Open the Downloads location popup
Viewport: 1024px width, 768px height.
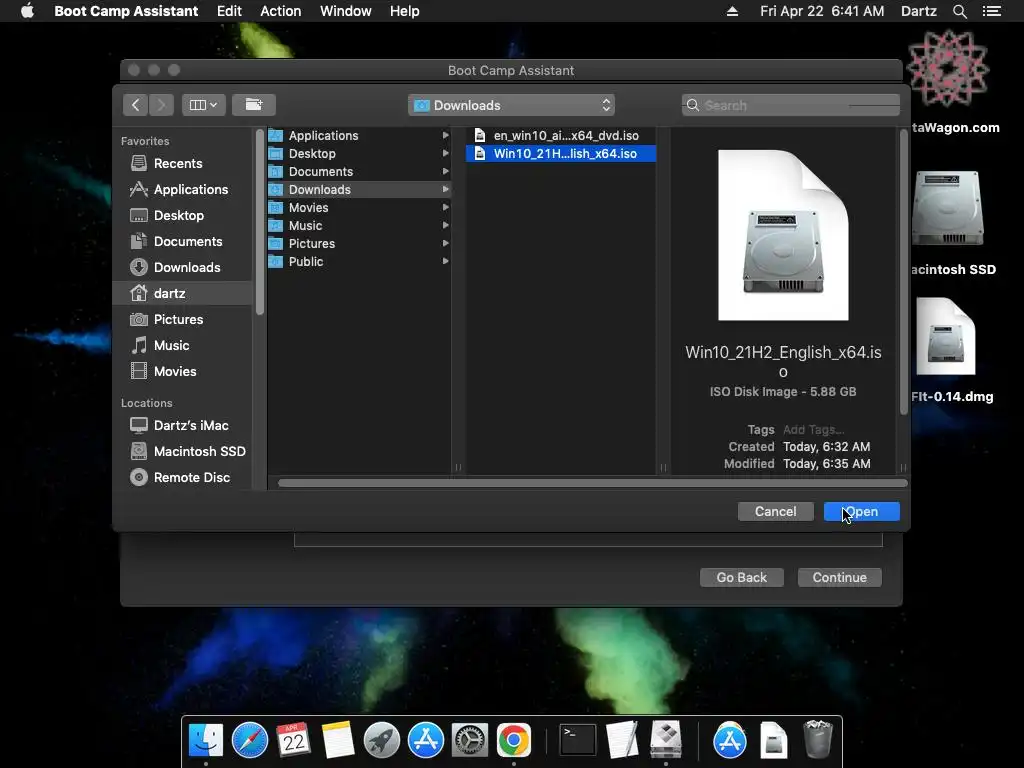click(511, 105)
